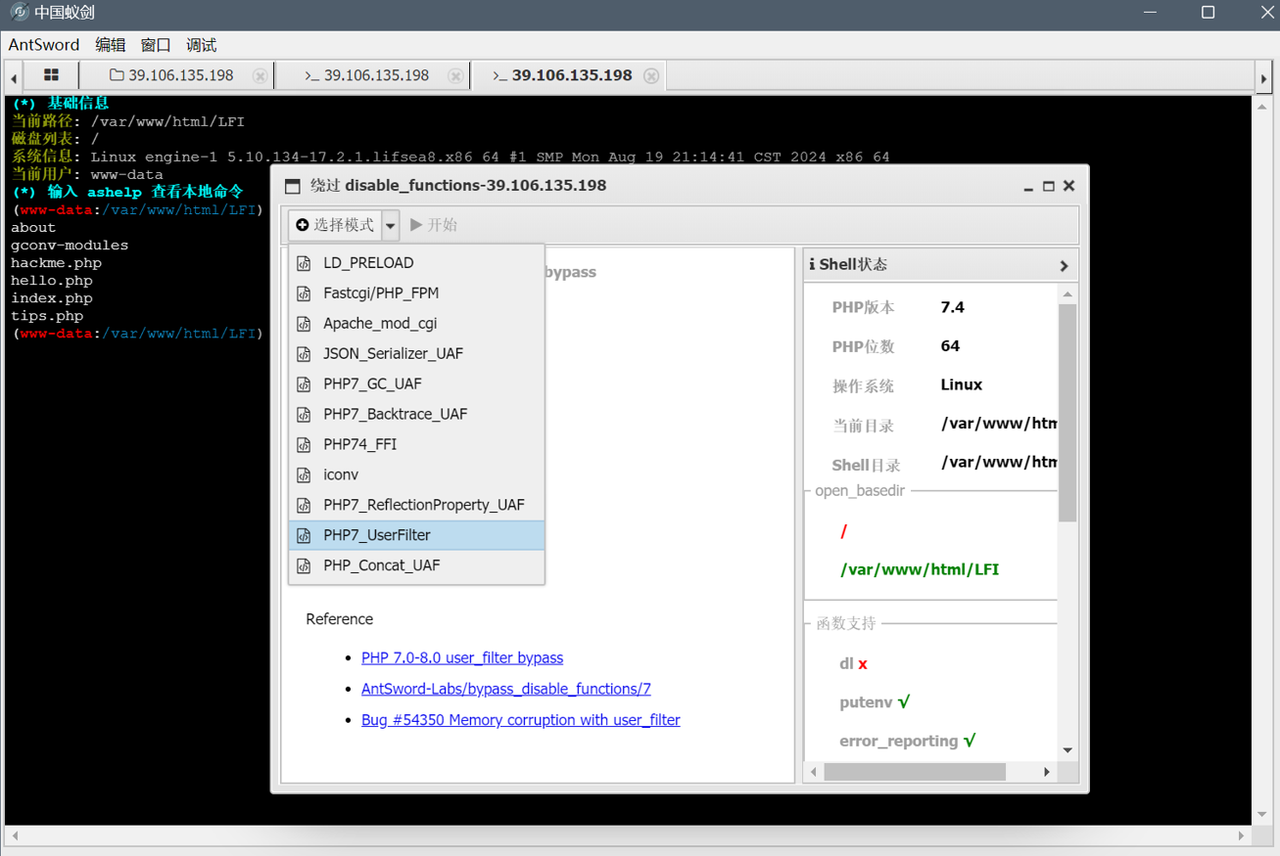Image resolution: width=1280 pixels, height=856 pixels.
Task: Choose PHP7_Backtrace_UAF mode
Action: [x=417, y=414]
